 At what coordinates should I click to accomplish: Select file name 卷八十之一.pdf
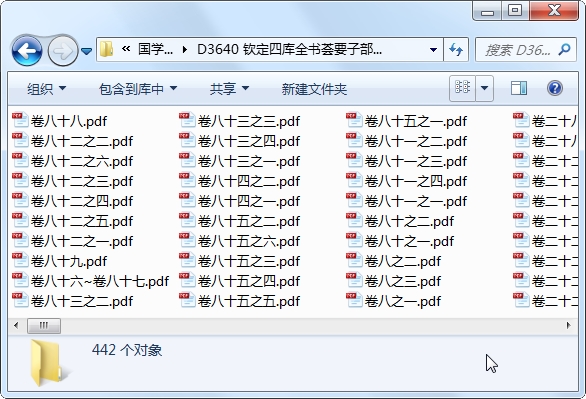point(409,241)
